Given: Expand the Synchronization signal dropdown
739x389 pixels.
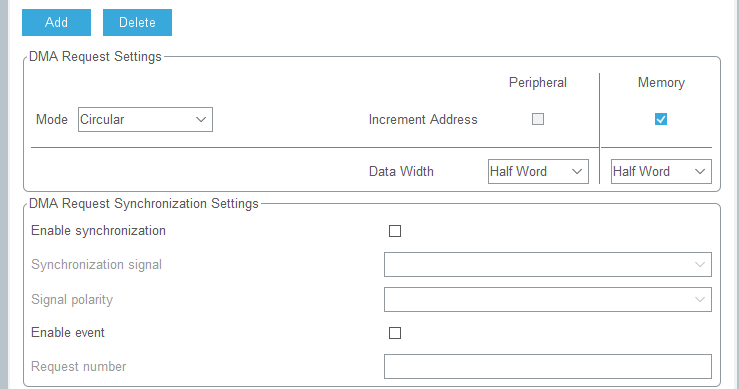Looking at the screenshot, I should click(x=548, y=265).
